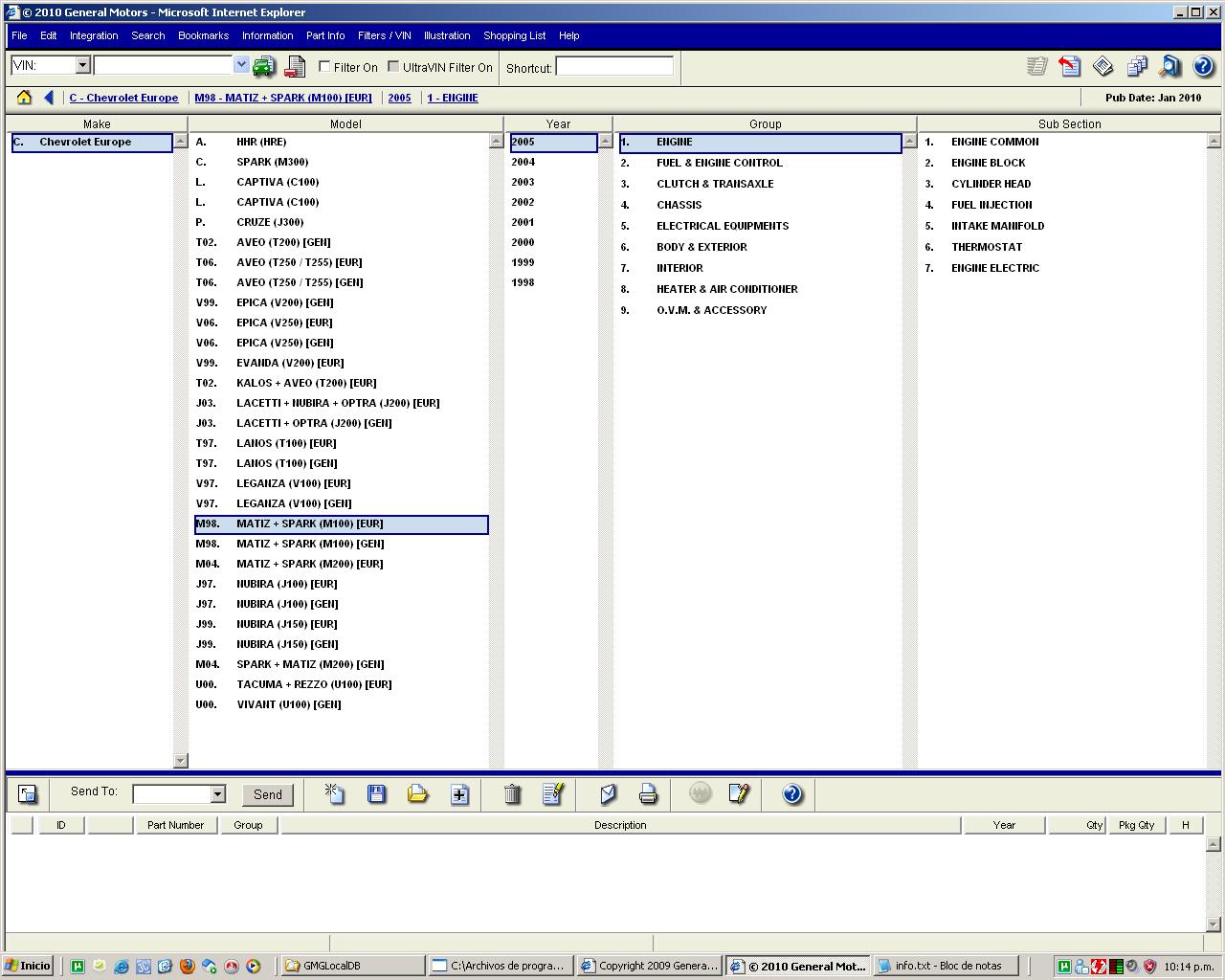Select year 2003
The height and width of the screenshot is (980, 1225).
point(553,182)
